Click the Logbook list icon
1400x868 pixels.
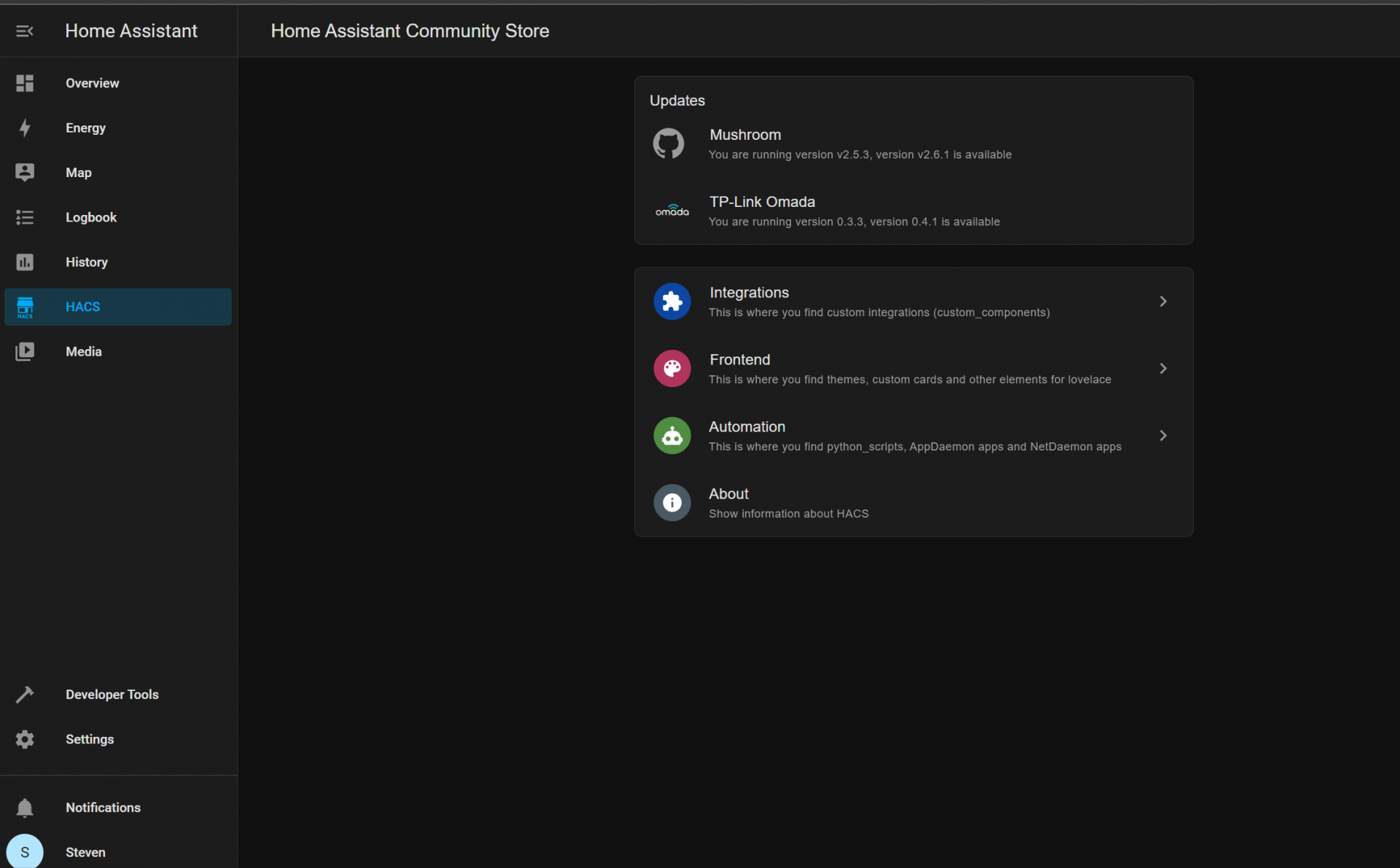coord(25,217)
